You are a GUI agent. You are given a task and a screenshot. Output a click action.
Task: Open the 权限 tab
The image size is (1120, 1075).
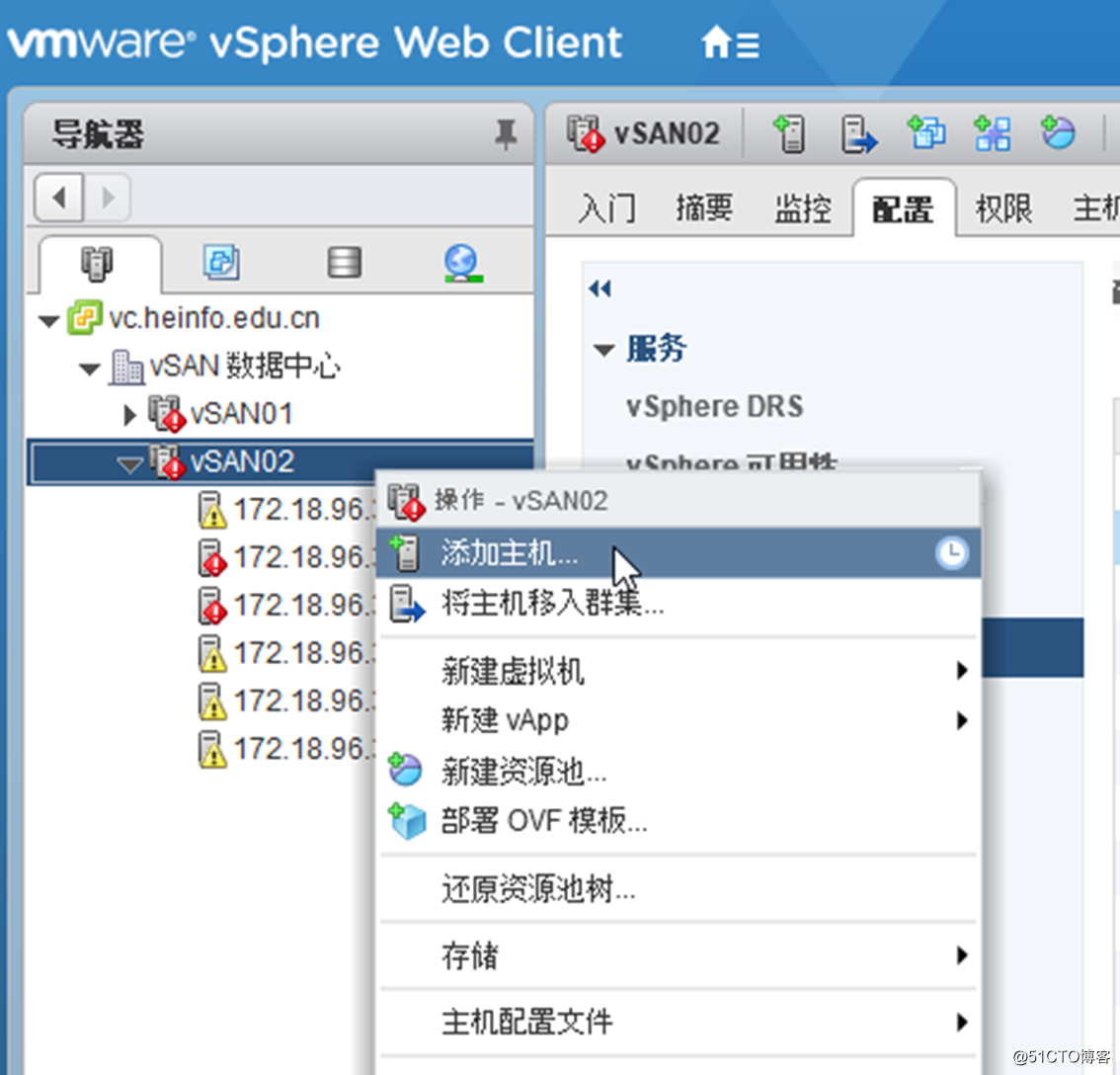1003,208
